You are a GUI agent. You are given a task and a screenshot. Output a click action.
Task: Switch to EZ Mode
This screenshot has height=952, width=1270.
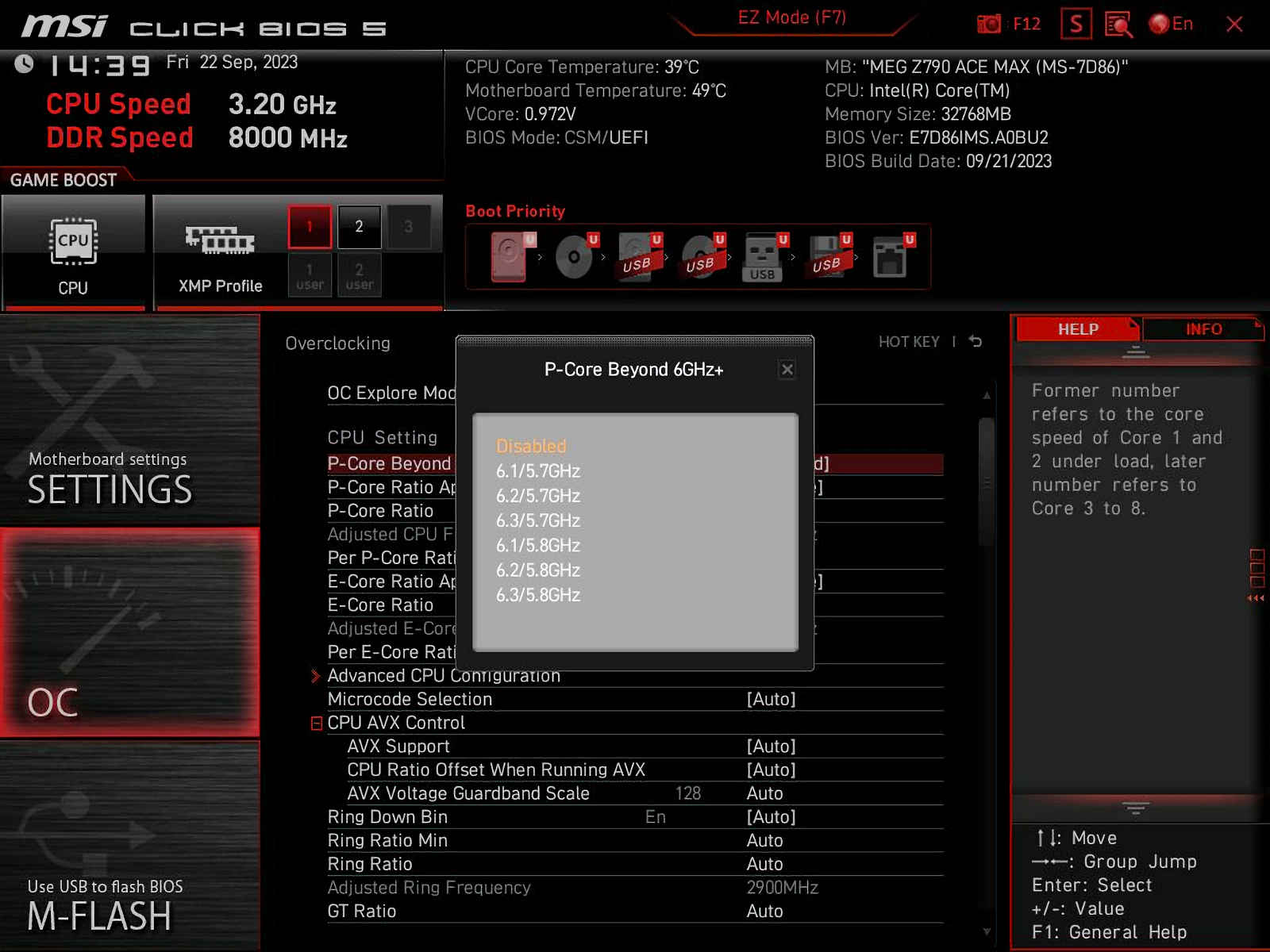(x=792, y=17)
